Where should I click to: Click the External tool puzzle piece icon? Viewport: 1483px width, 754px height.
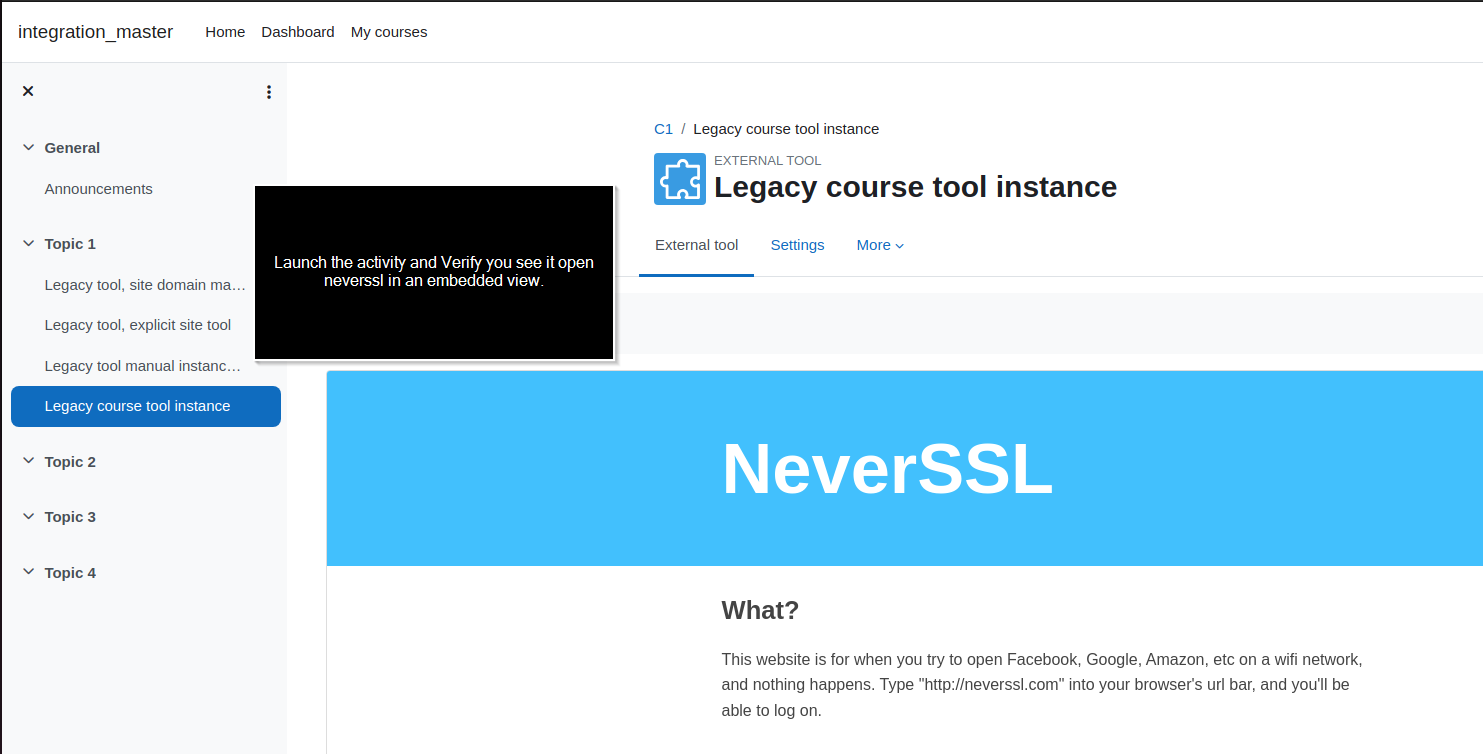point(680,179)
